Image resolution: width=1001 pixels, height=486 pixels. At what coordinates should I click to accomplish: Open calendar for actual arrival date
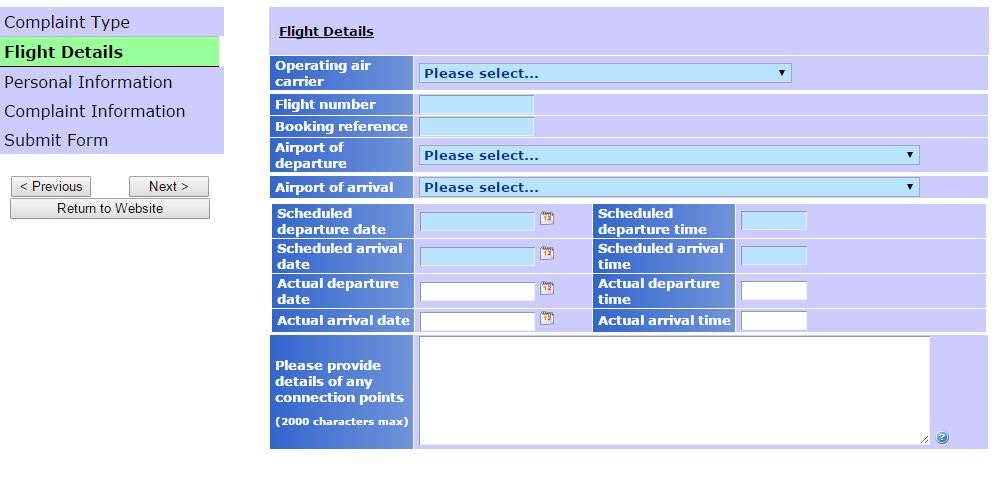click(547, 319)
